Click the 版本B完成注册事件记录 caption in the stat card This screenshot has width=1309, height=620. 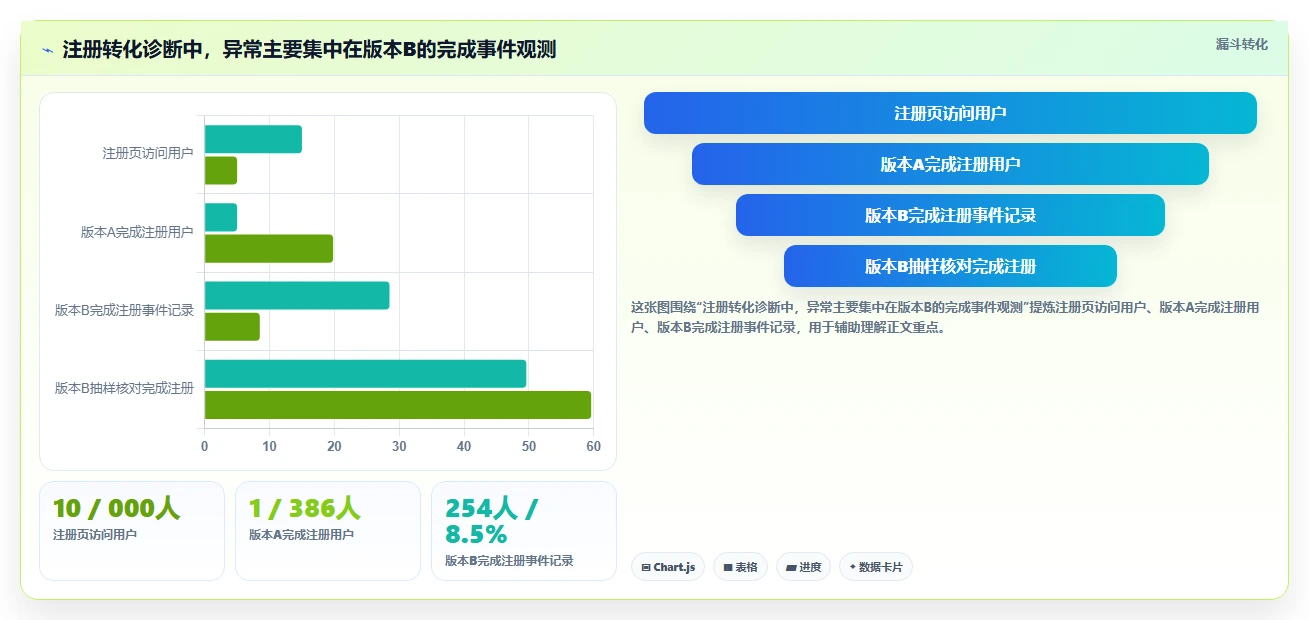[509, 561]
